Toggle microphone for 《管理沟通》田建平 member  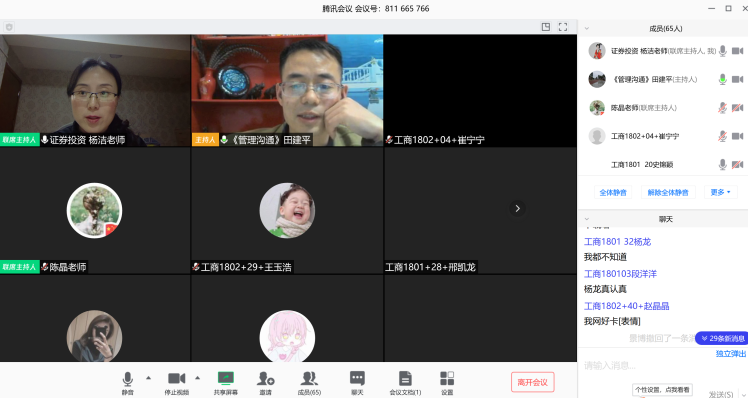point(723,79)
